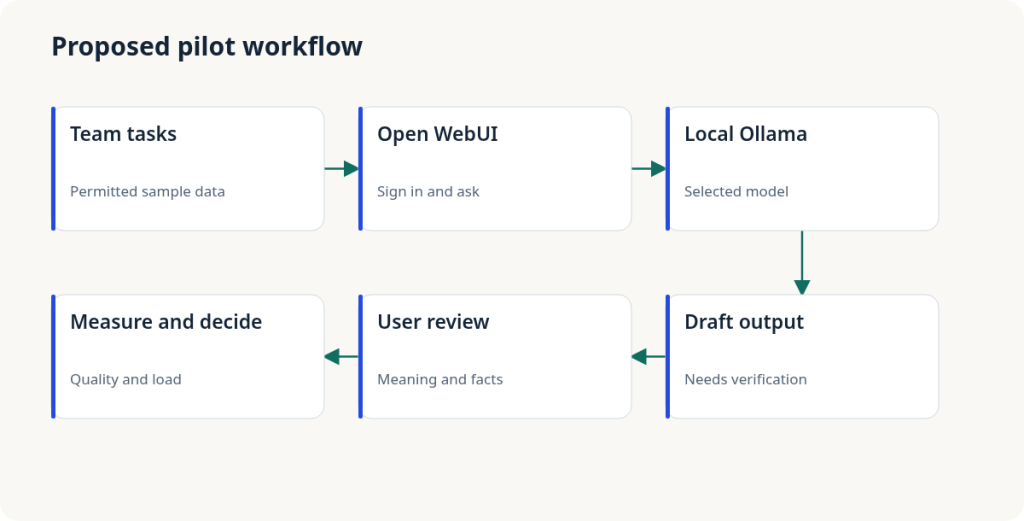Screen dimensions: 1024x521
Task: Select the 'Measure and decide' card title
Action: (166, 322)
